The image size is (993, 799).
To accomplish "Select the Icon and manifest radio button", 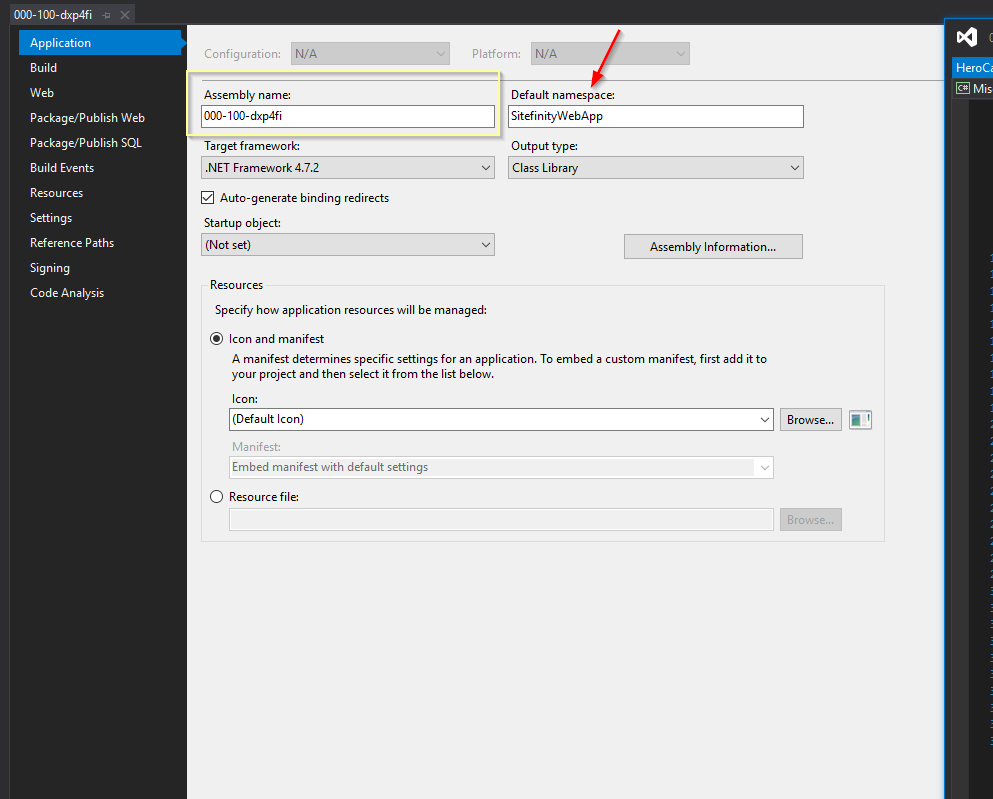I will 216,338.
